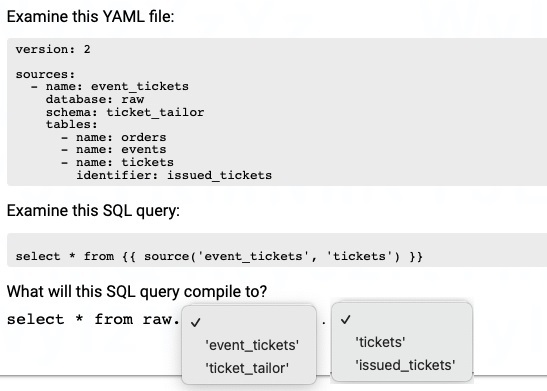Click the 'identifier: issued_tickets' line
The width and height of the screenshot is (547, 391).
coord(174,175)
